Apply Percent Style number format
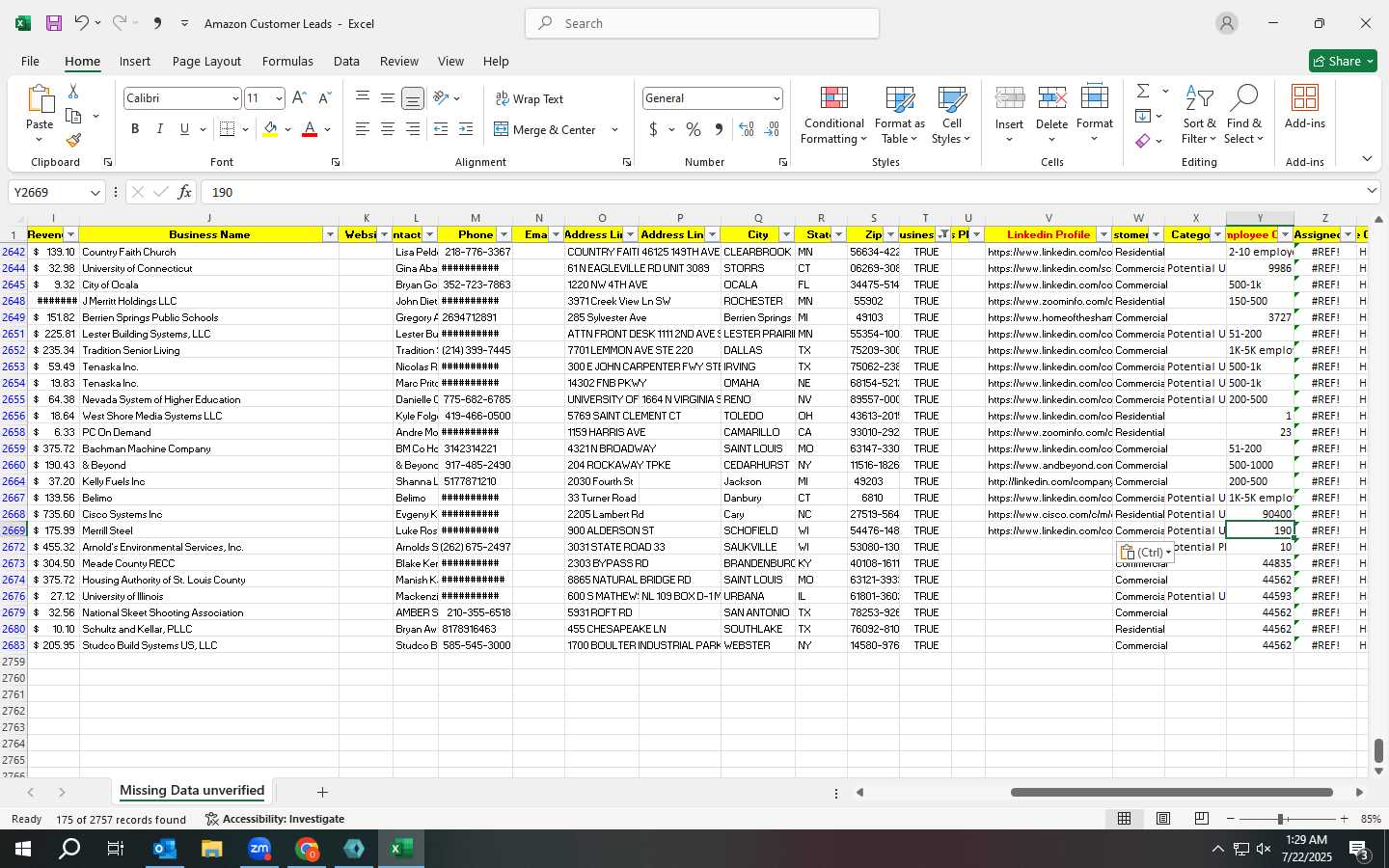The height and width of the screenshot is (868, 1389). click(x=694, y=129)
